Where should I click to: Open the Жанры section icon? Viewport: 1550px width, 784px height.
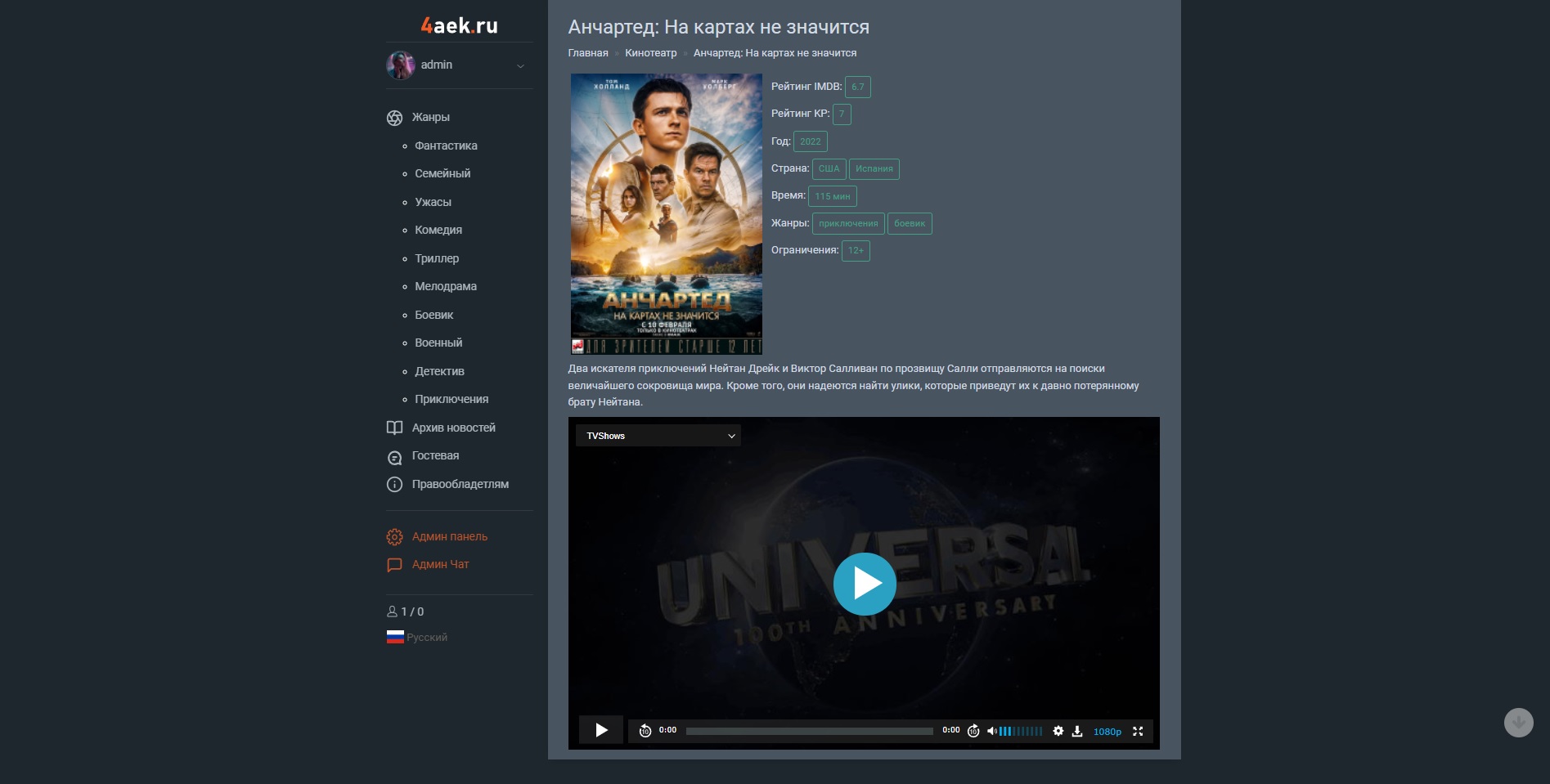pyautogui.click(x=394, y=118)
